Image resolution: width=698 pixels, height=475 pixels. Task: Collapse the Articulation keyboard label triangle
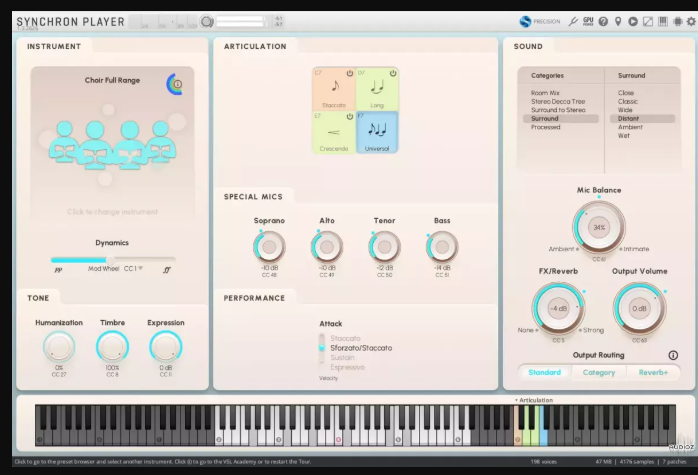point(516,400)
